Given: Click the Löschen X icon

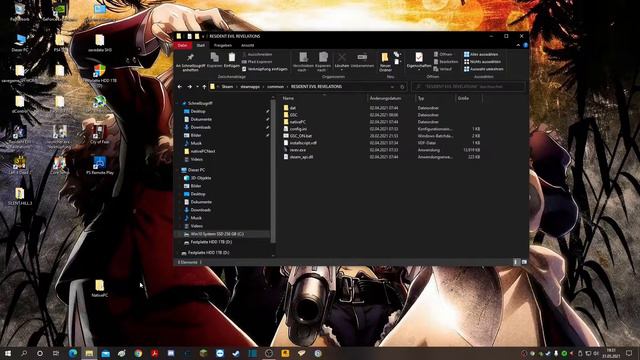Looking at the screenshot, I should tap(342, 60).
